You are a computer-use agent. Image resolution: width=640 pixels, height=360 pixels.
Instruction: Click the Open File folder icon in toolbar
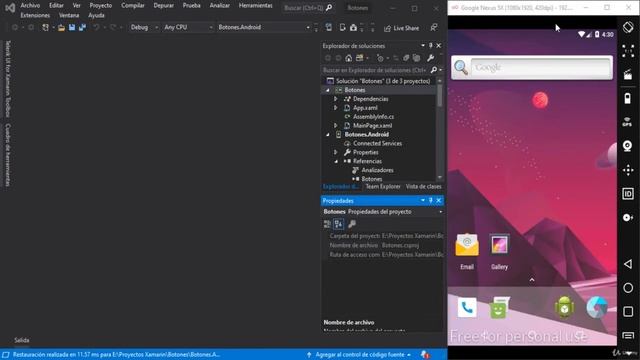tap(61, 27)
